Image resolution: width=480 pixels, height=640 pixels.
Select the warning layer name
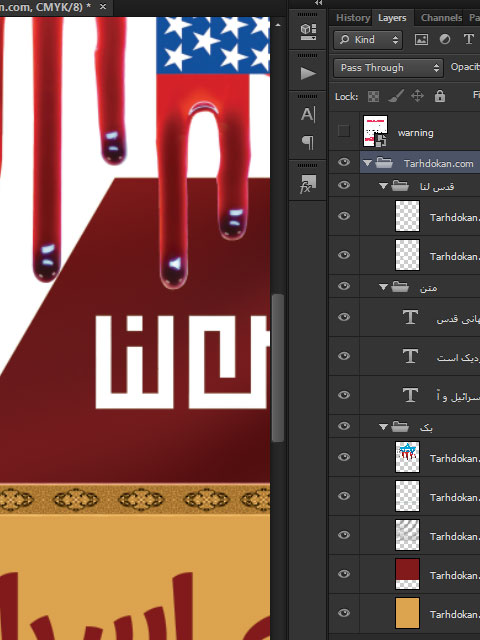416,133
